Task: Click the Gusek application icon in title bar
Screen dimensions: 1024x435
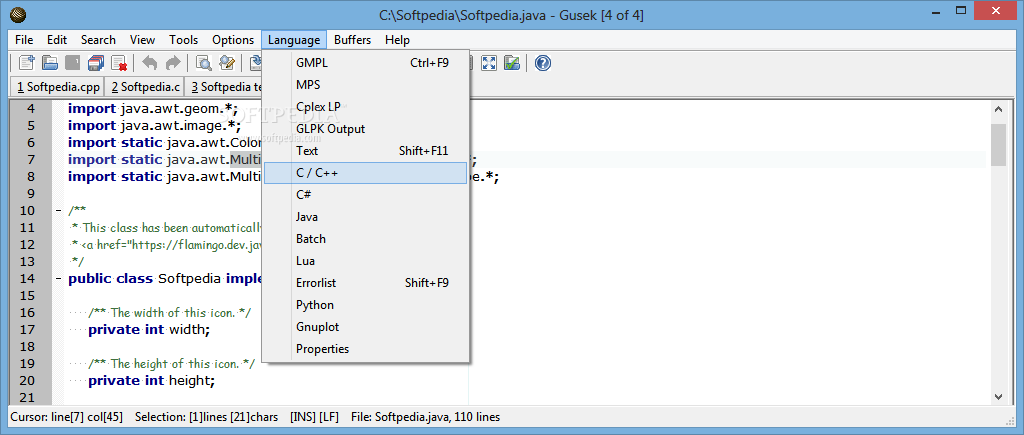Action: (x=20, y=14)
